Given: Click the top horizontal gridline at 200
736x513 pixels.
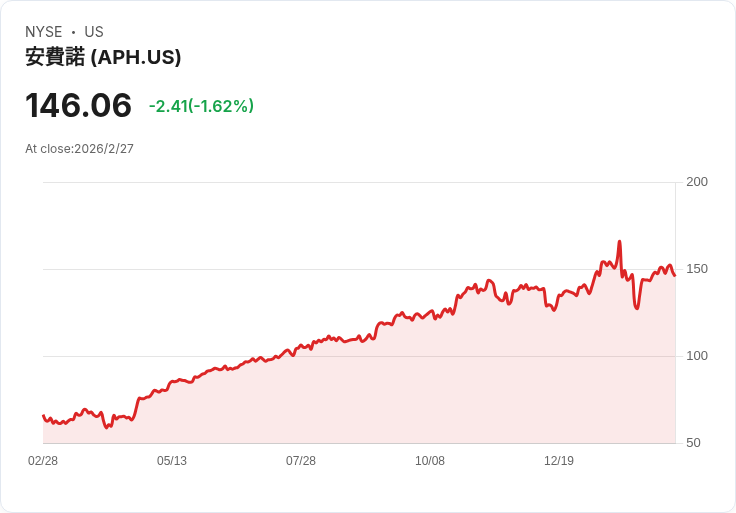Looking at the screenshot, I should coord(358,182).
